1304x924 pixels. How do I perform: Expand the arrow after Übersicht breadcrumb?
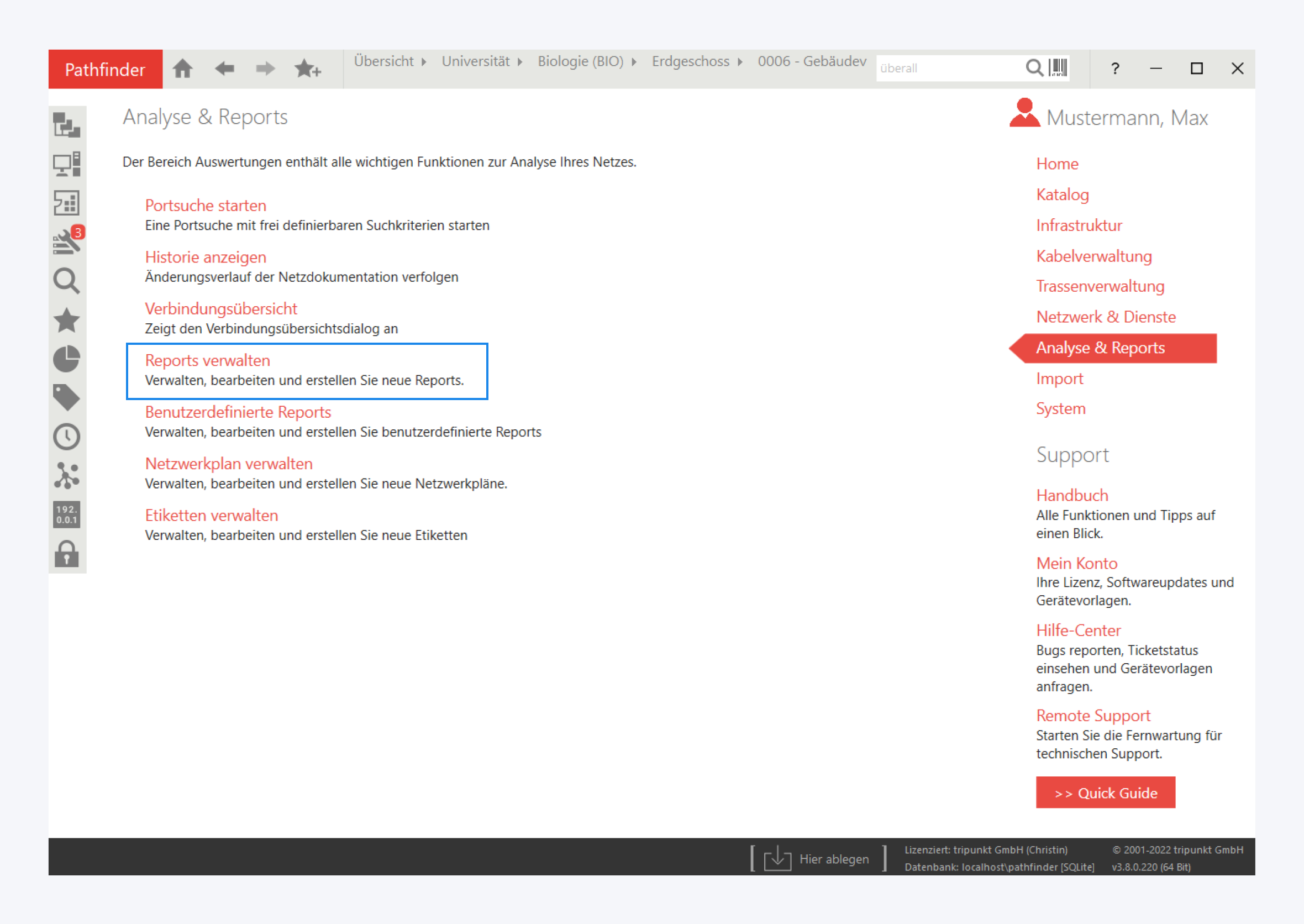(424, 62)
